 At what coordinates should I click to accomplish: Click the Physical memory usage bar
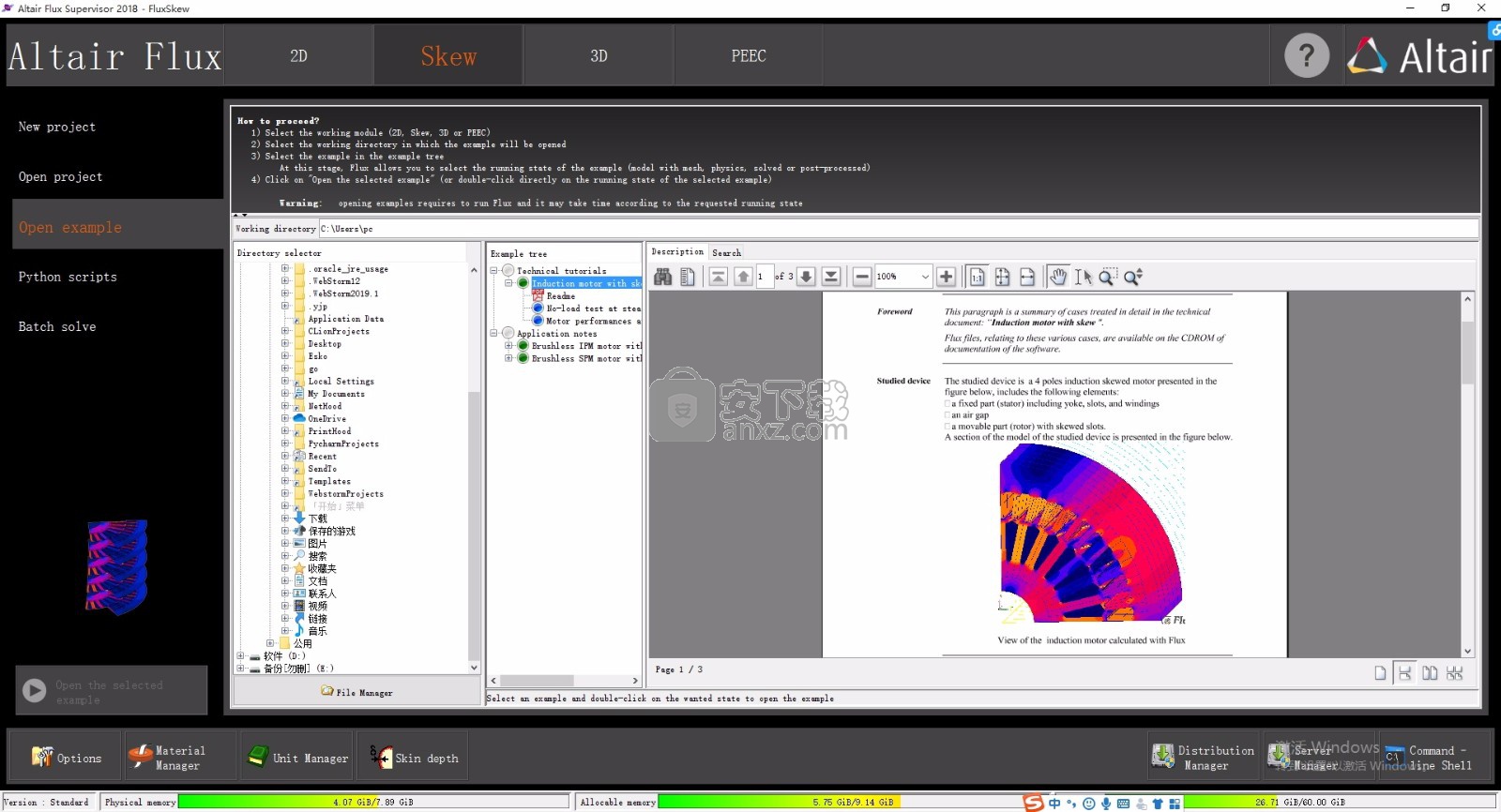click(373, 802)
